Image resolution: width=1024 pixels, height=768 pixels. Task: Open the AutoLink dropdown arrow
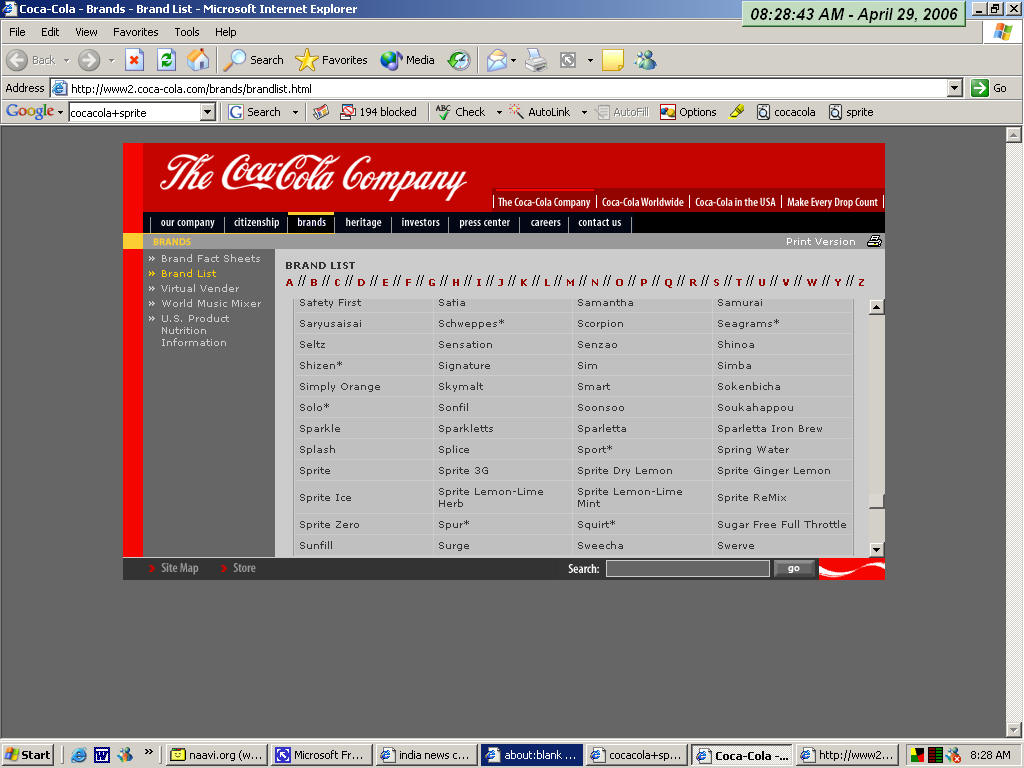pos(584,112)
